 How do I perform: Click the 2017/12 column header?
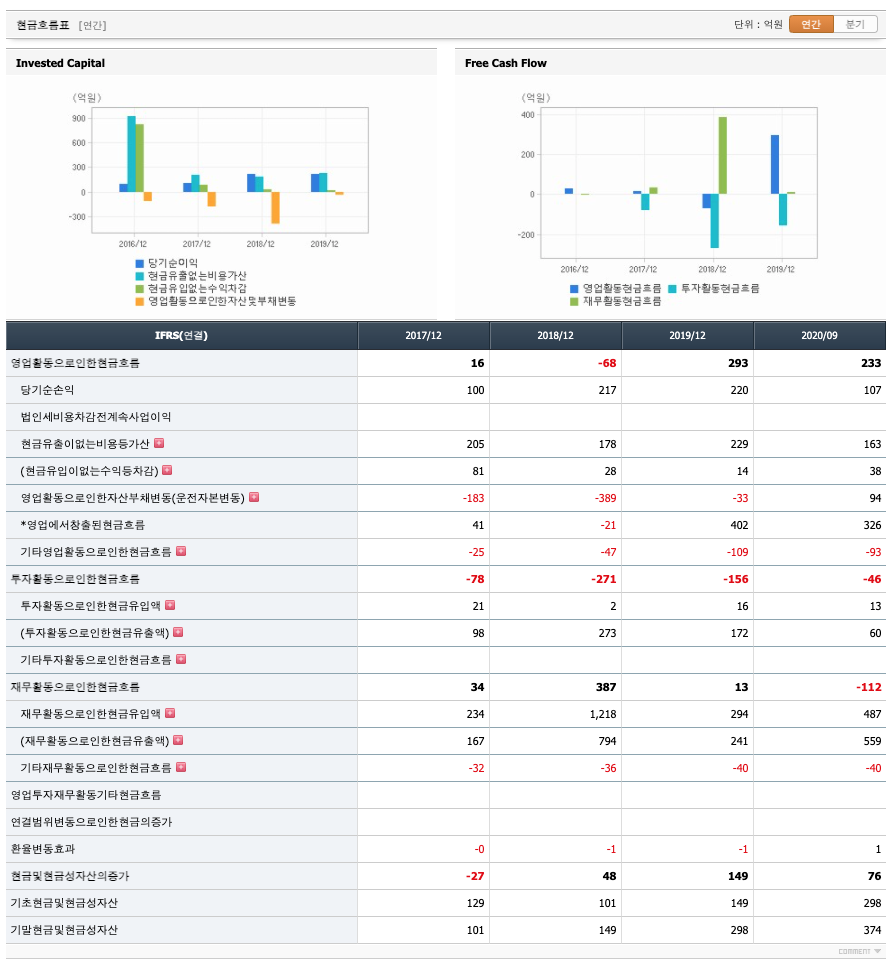click(x=423, y=335)
